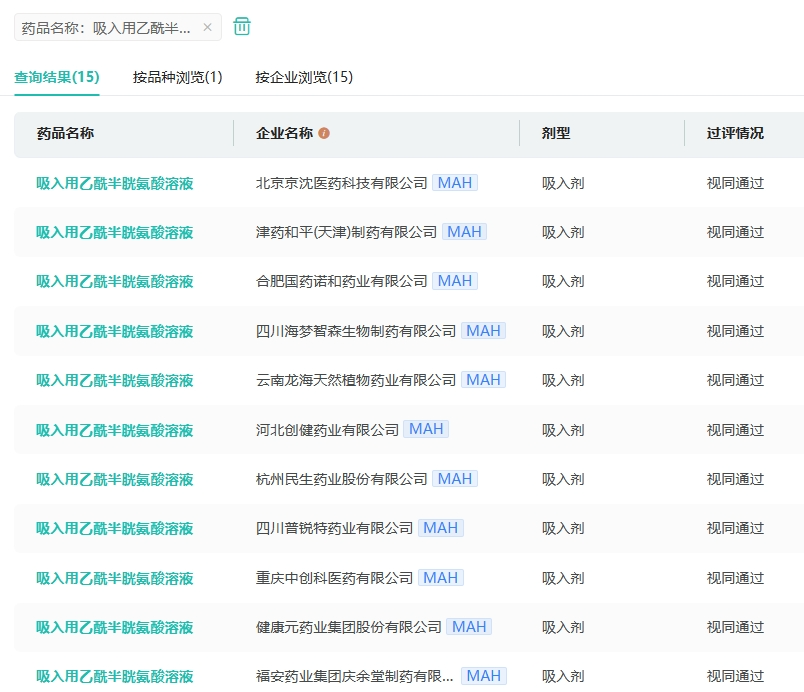
Task: Open drug link in the 杭州民生药业 row
Action: tap(115, 479)
